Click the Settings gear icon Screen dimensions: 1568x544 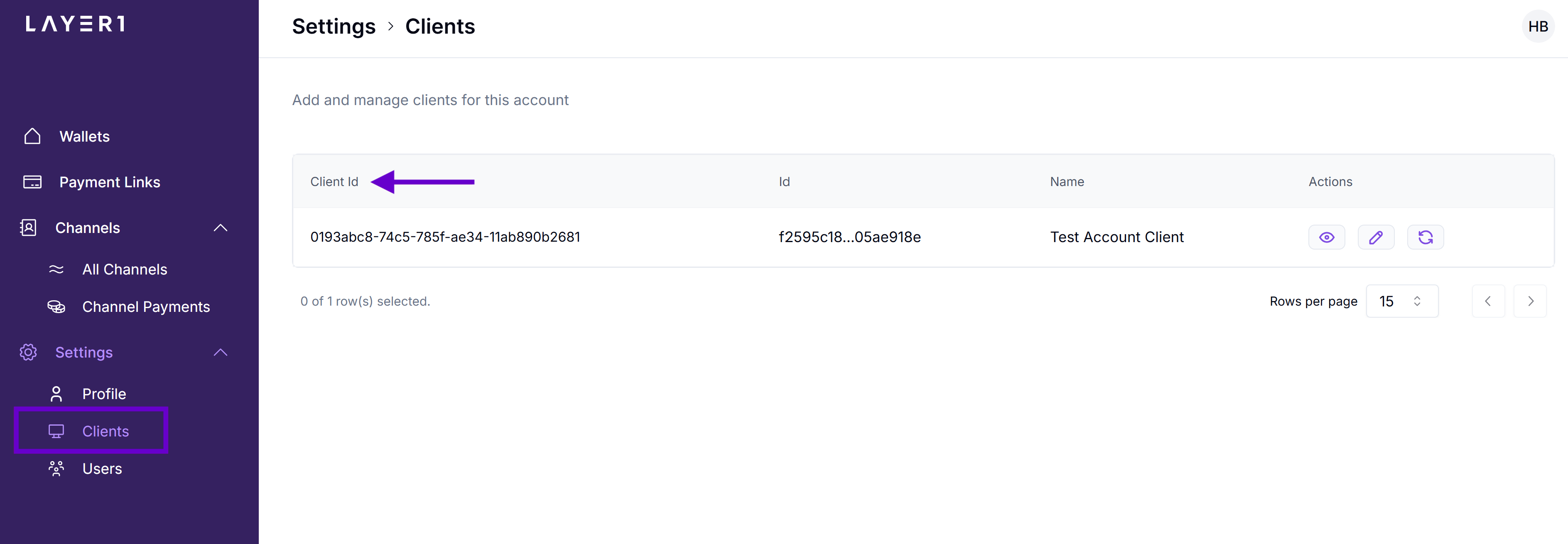[28, 352]
